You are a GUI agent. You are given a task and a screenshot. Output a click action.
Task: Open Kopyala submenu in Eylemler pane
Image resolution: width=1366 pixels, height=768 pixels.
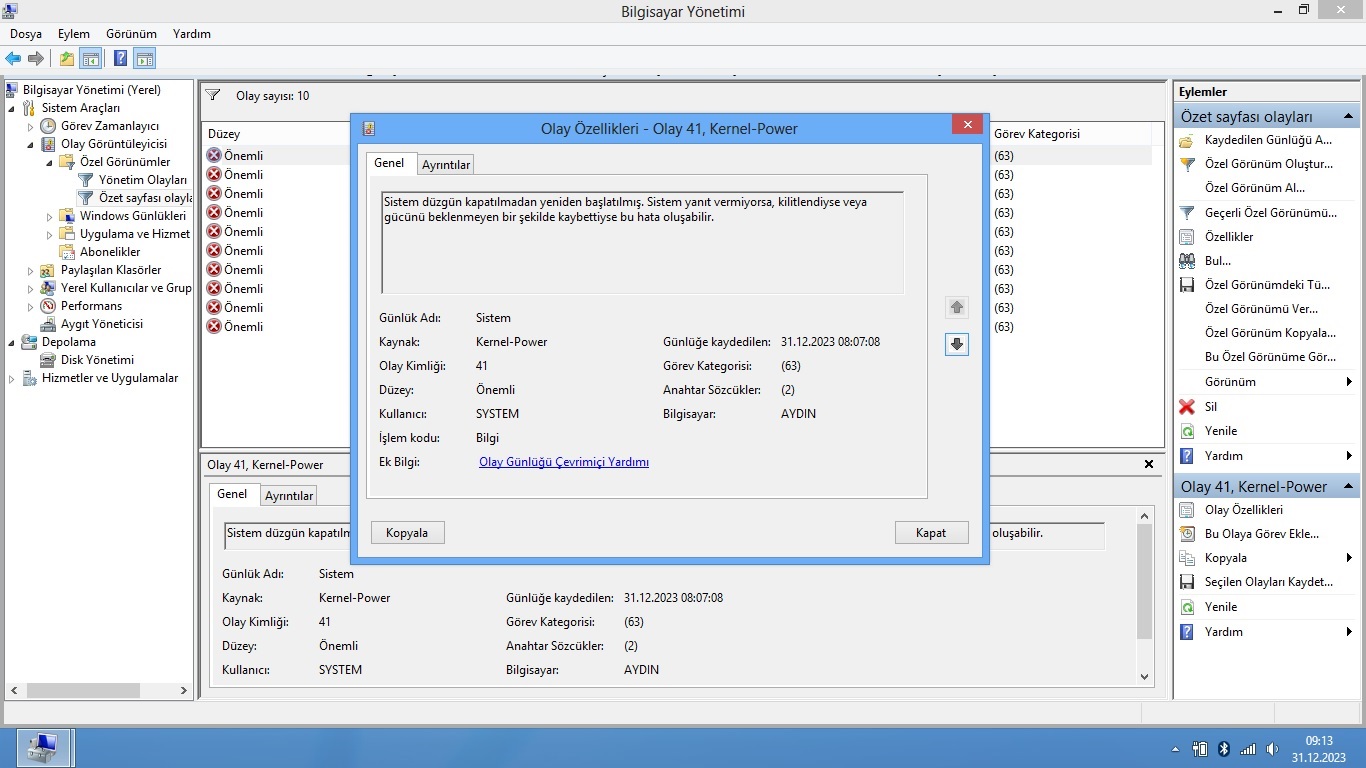point(1267,558)
